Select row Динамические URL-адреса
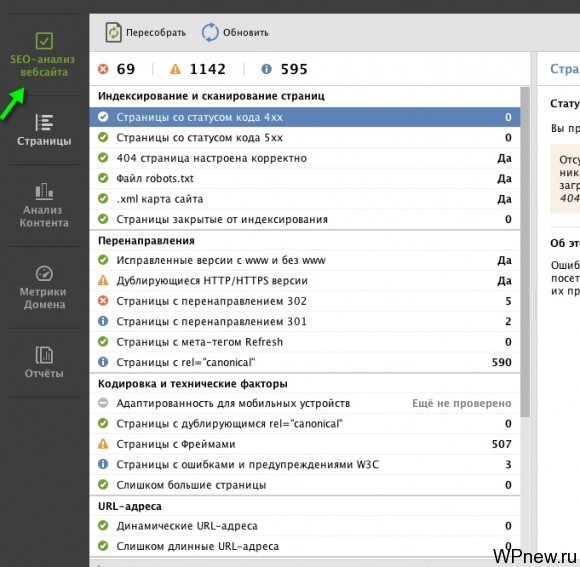 coord(305,526)
